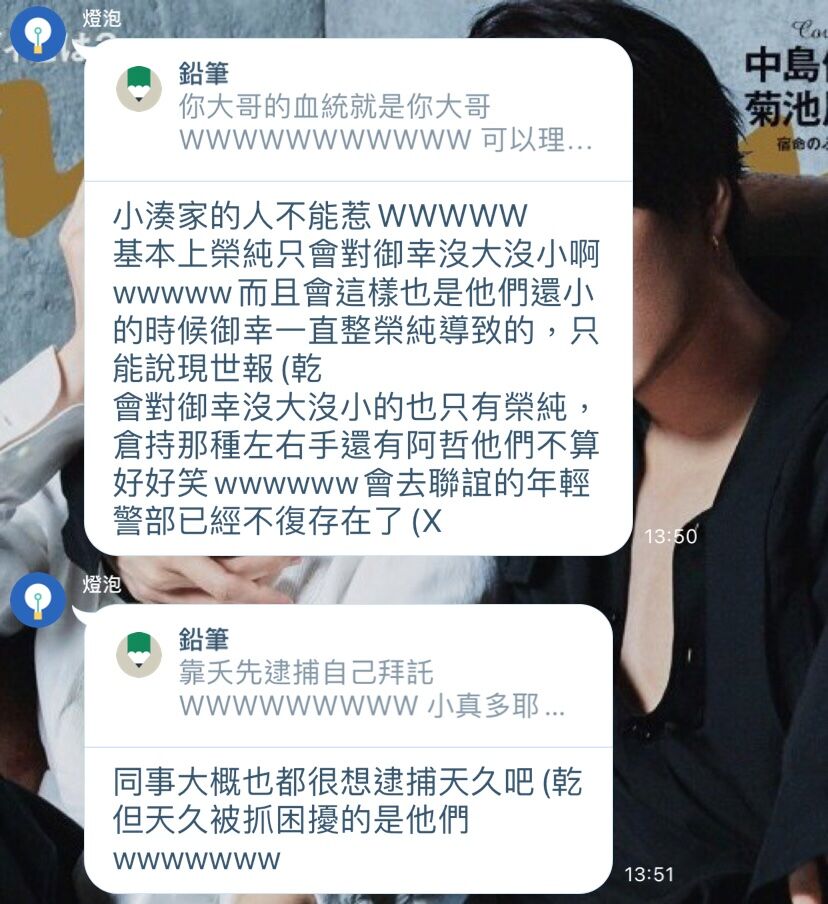Tap the line 但天久被抓困擾的是他們
Screen dimensions: 828x904
291,820
